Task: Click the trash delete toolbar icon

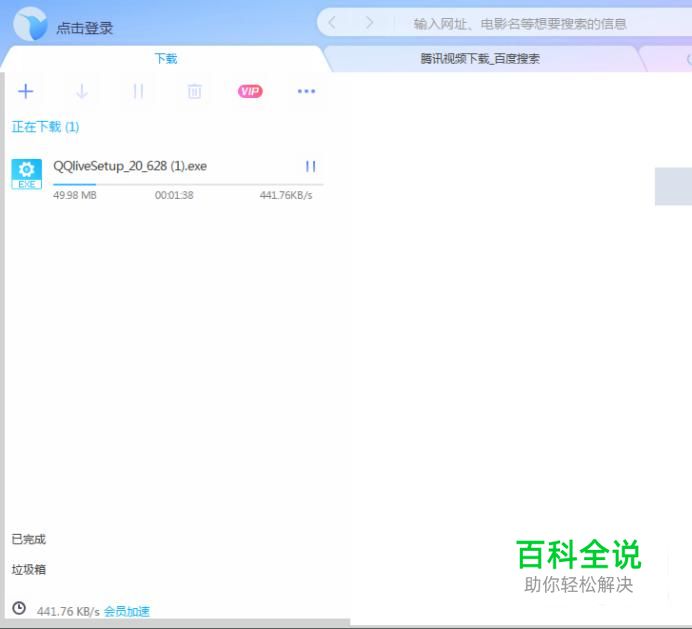Action: (x=195, y=91)
